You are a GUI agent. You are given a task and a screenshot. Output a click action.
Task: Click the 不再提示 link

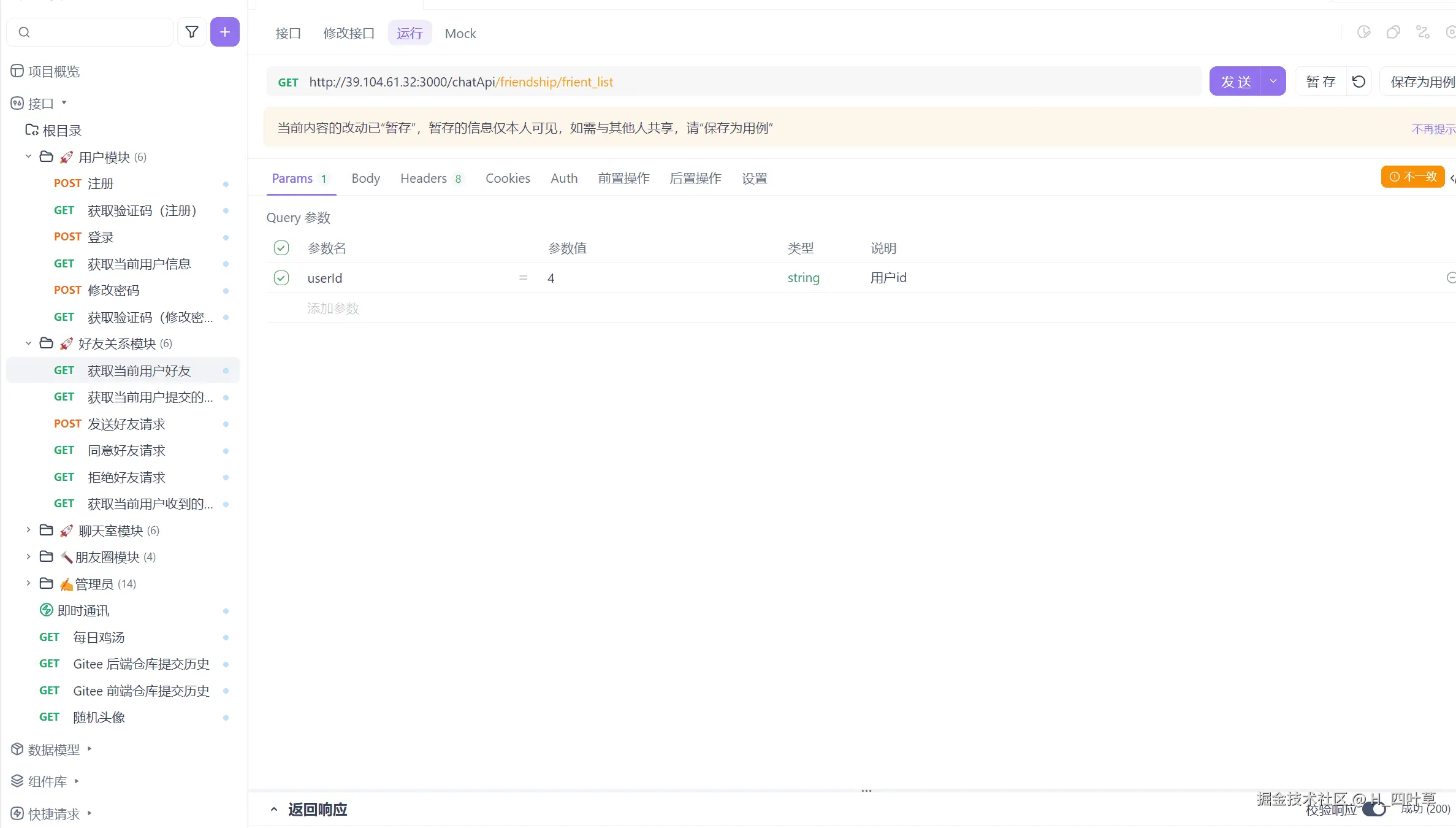[1432, 129]
